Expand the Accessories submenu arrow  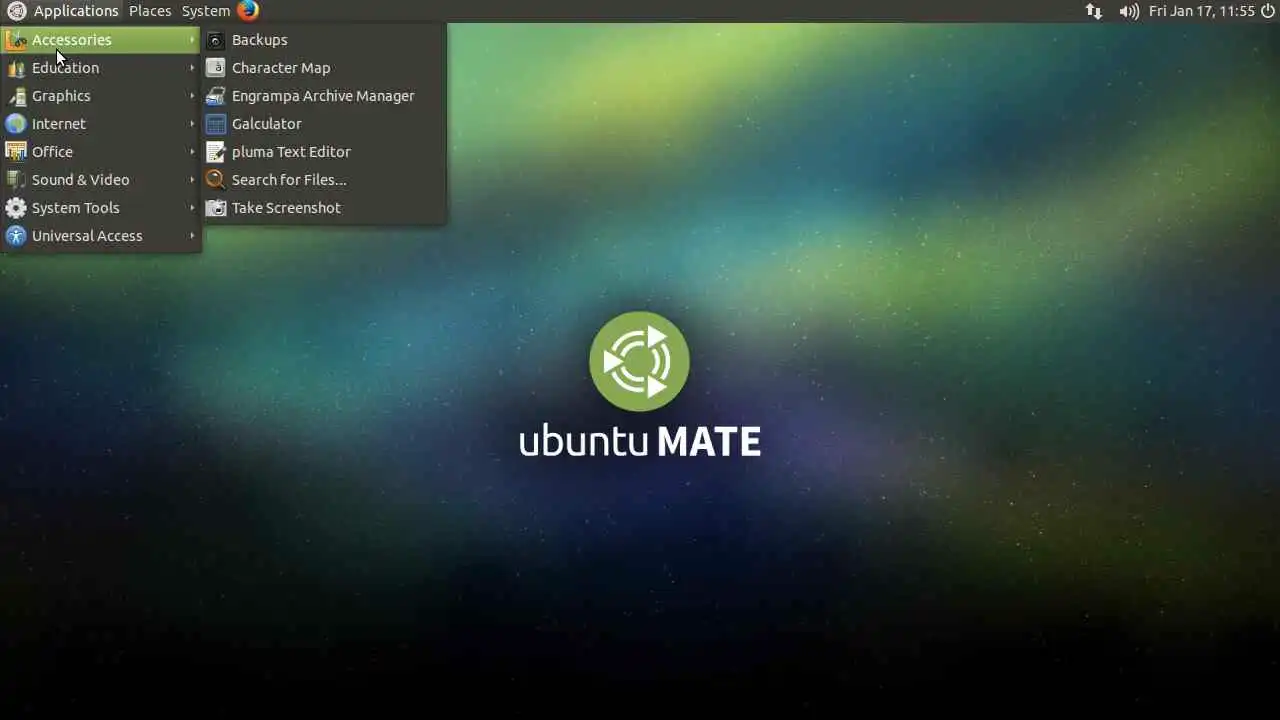192,40
